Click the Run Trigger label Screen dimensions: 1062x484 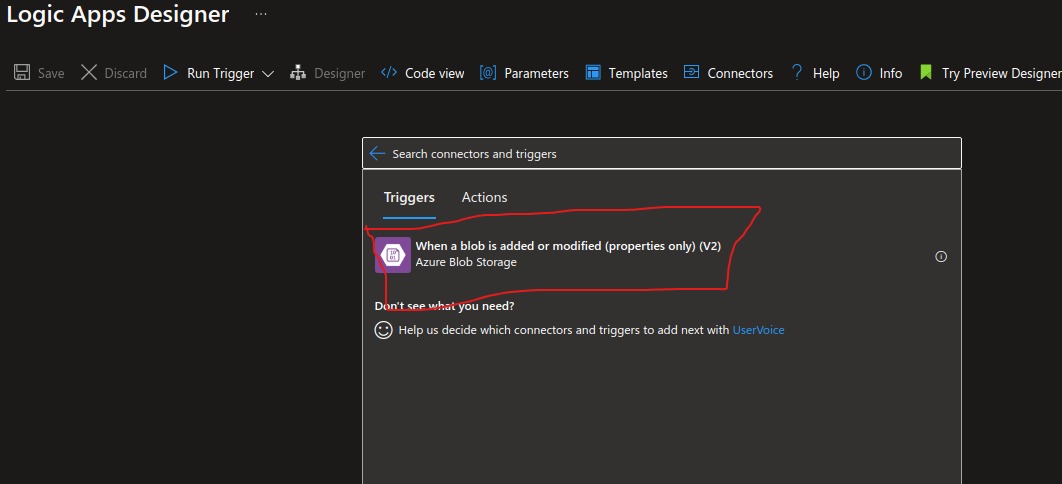click(x=221, y=73)
